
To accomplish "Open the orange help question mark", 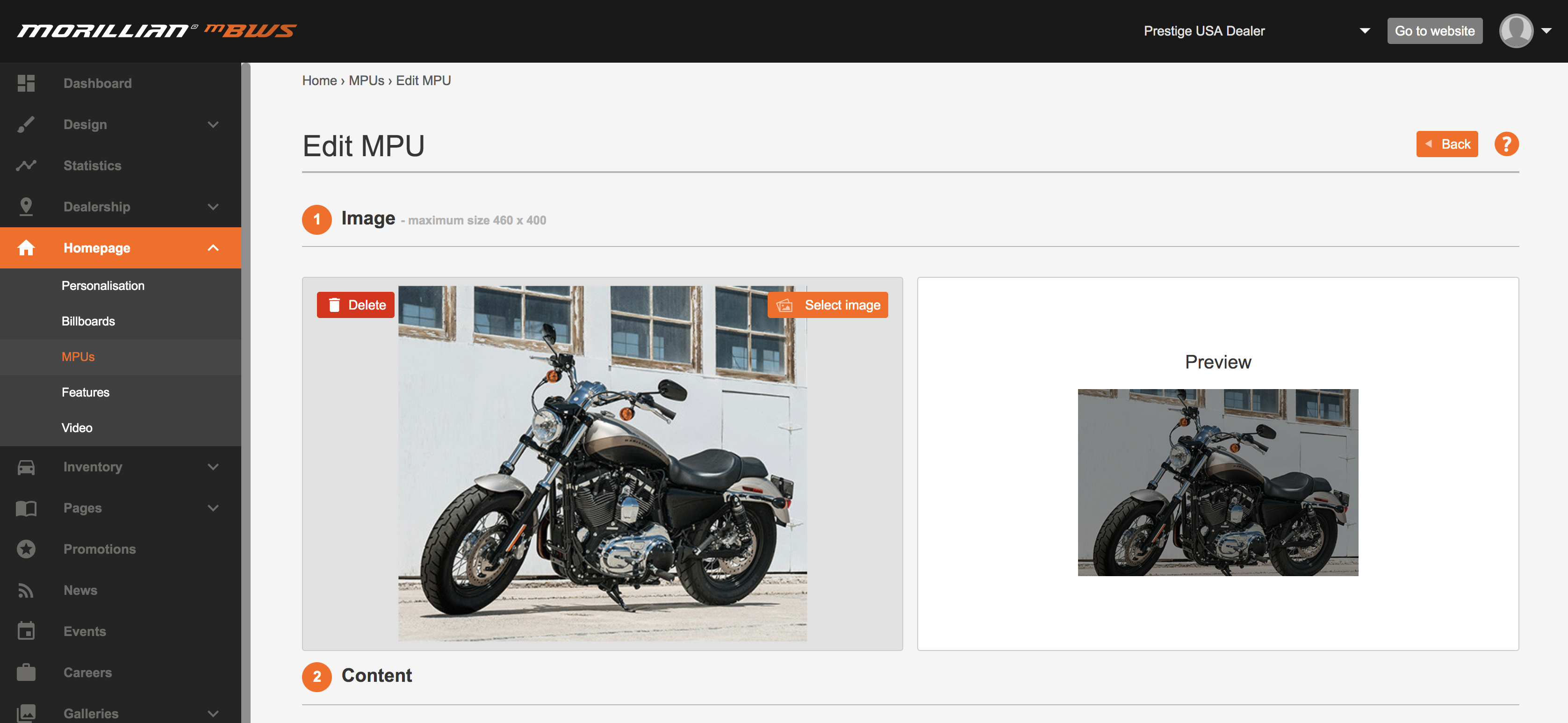I will [x=1506, y=145].
